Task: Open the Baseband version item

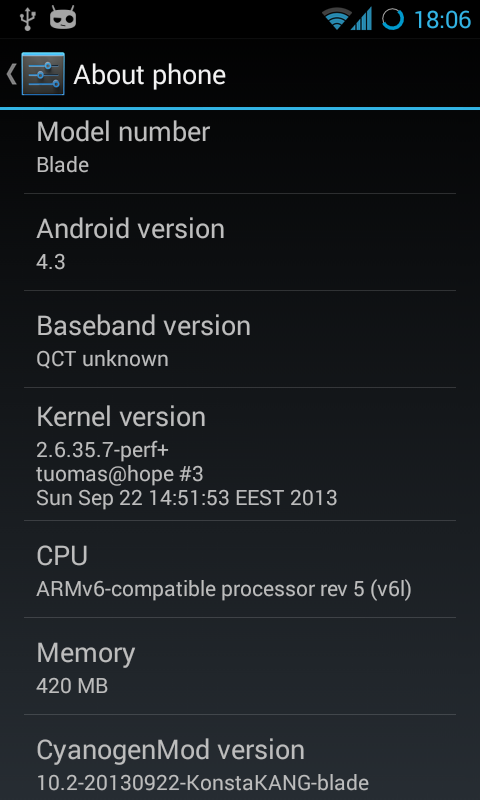Action: tap(240, 339)
